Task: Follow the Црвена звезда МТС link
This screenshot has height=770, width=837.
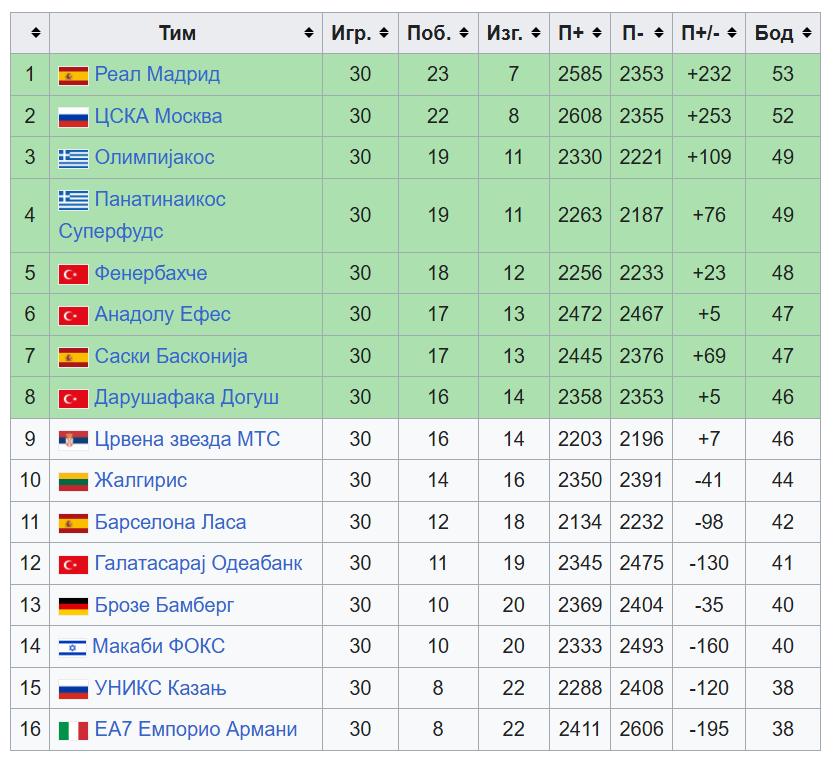Action: [187, 438]
